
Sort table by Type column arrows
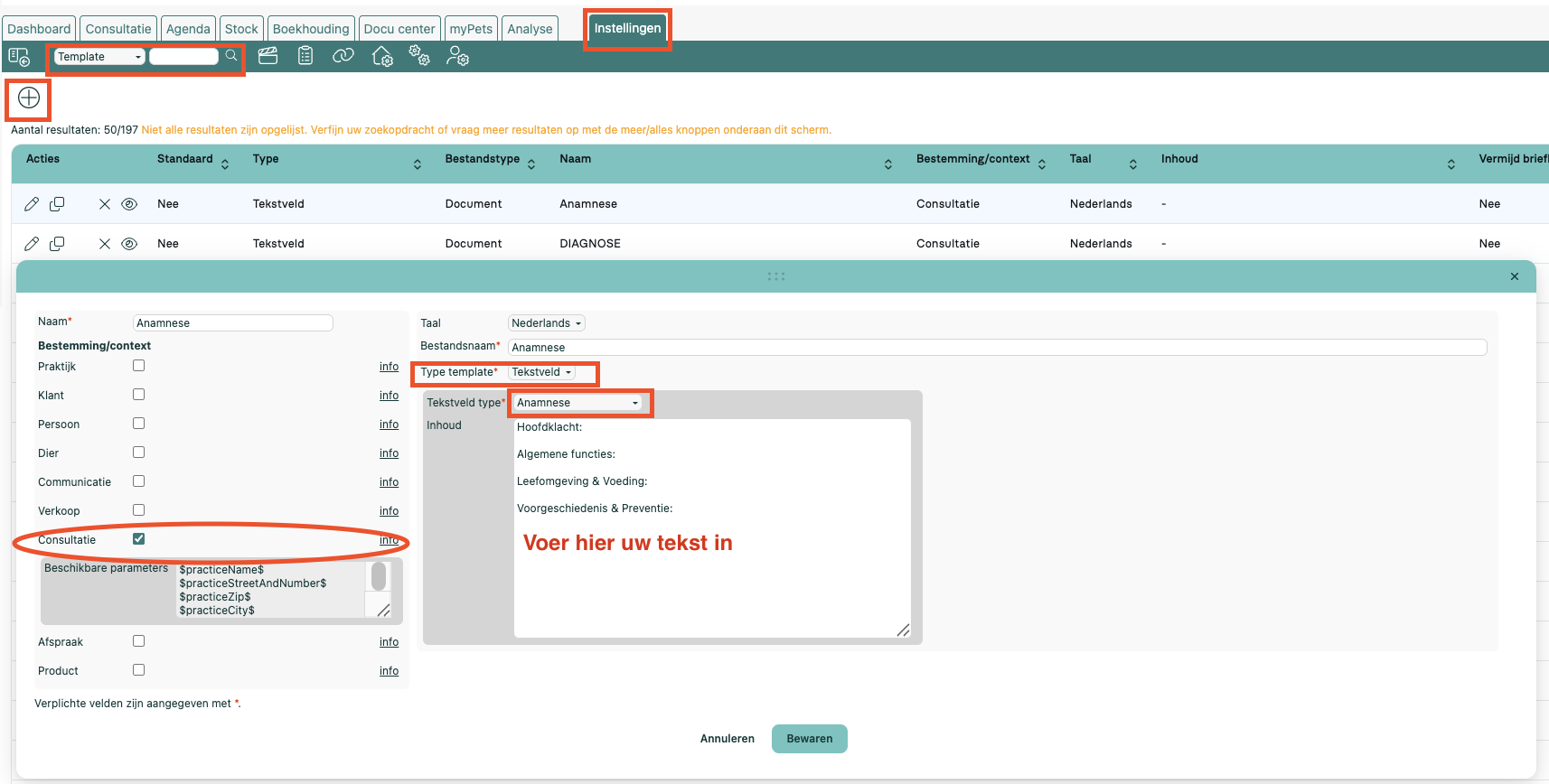(x=418, y=163)
